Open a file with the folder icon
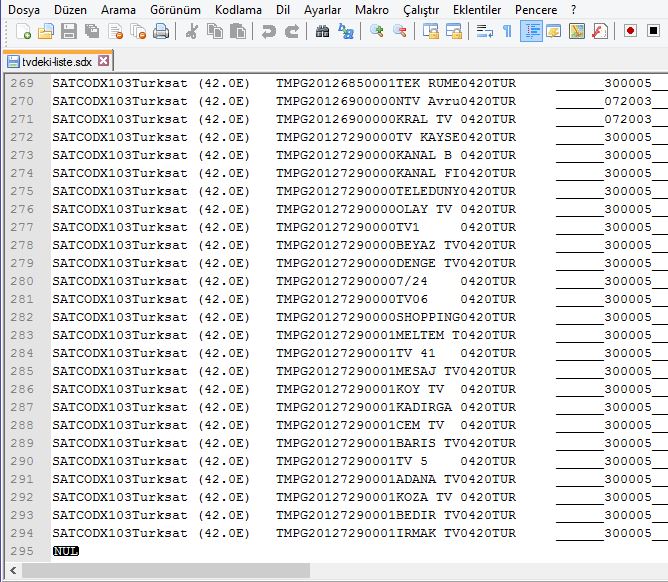Viewport: 668px width, 582px height. [46, 32]
